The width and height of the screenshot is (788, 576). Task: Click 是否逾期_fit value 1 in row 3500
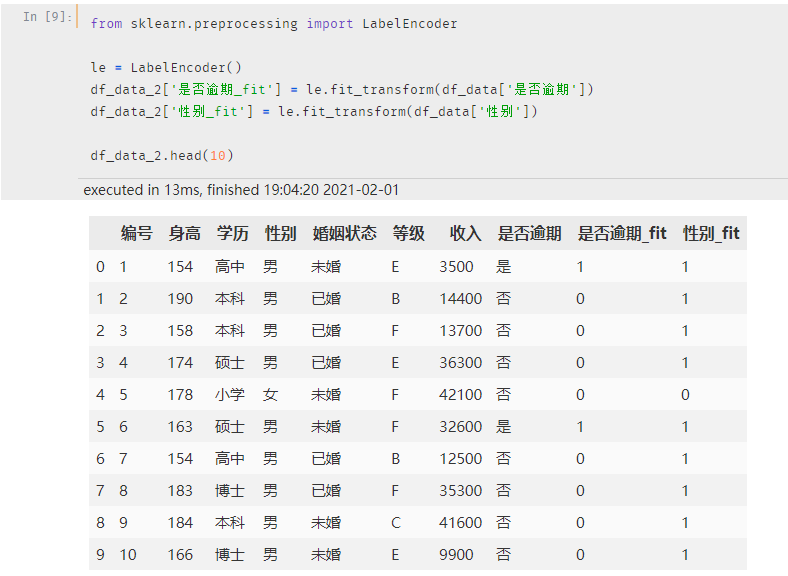pos(580,266)
